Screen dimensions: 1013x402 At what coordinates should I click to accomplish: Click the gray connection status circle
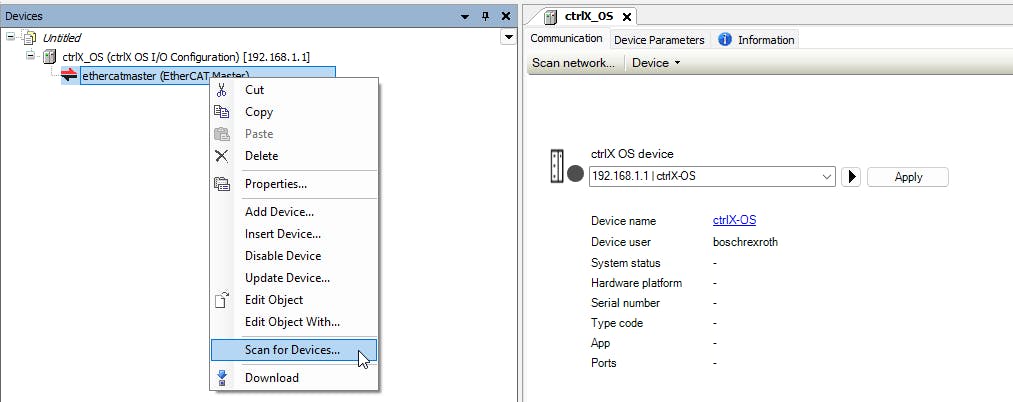point(575,174)
